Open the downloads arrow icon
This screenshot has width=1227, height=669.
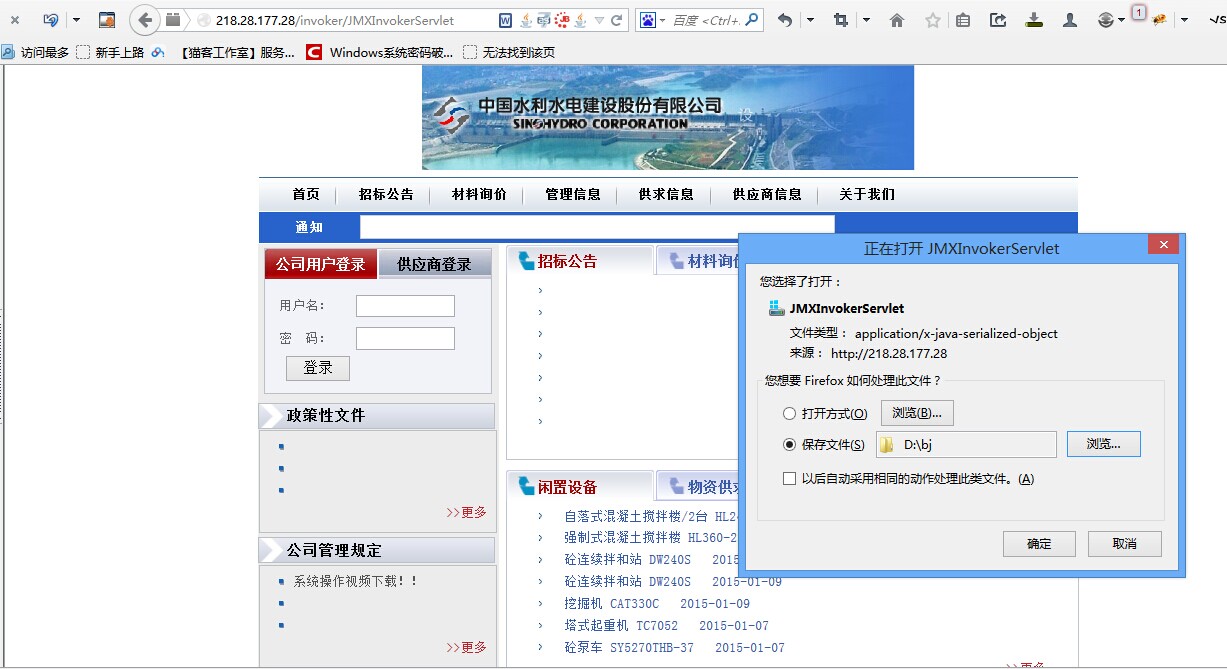(x=1035, y=20)
